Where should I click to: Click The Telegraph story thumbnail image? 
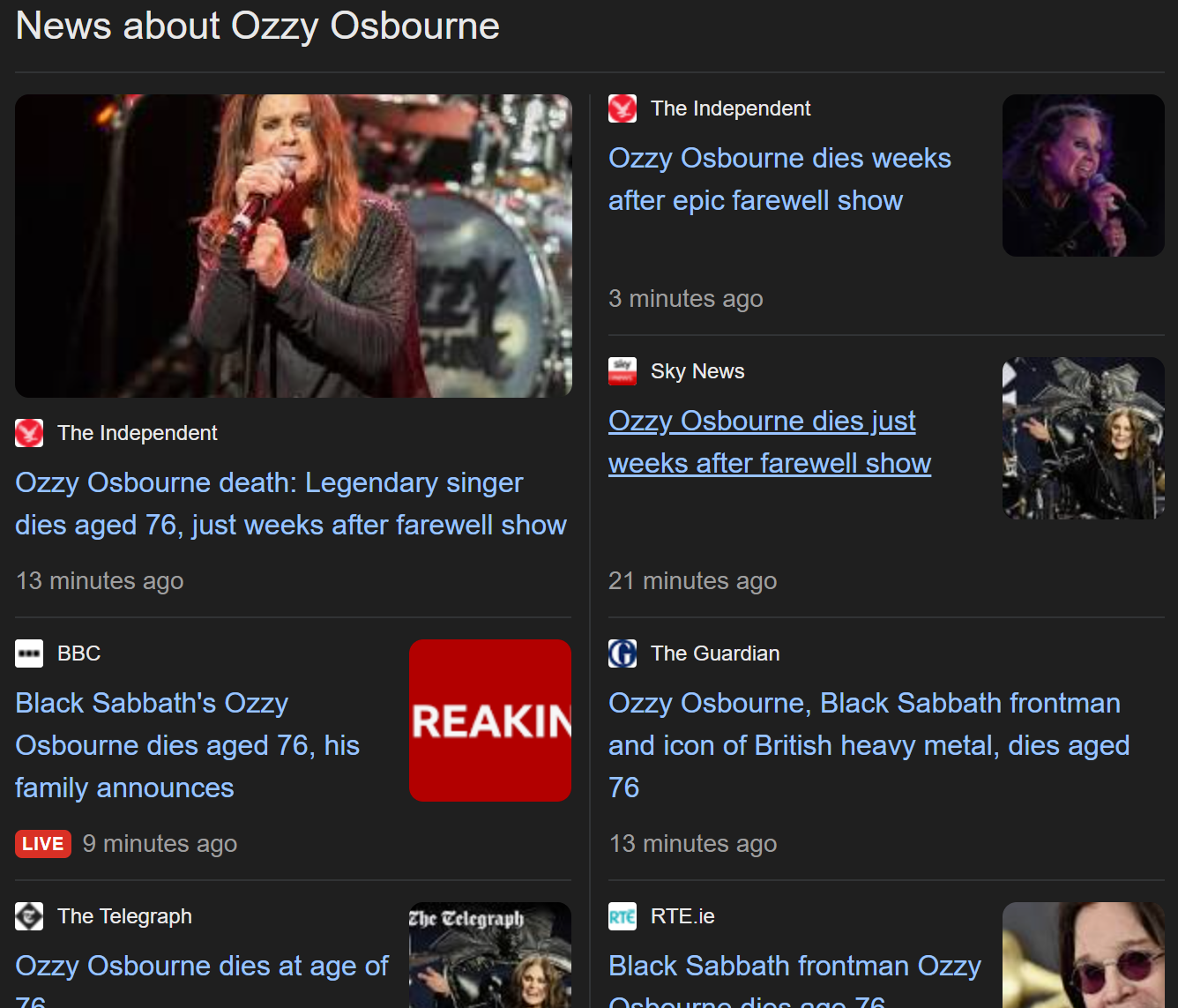(x=490, y=955)
